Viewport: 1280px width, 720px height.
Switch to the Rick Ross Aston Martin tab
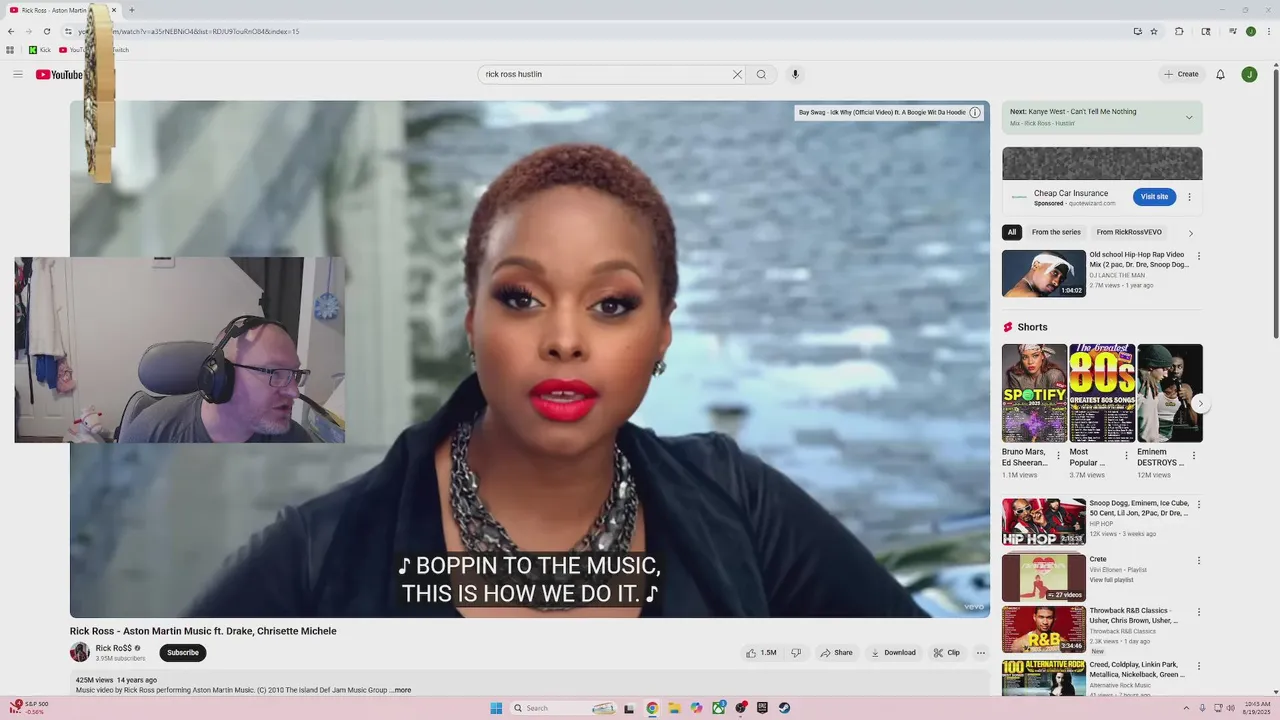(x=60, y=10)
